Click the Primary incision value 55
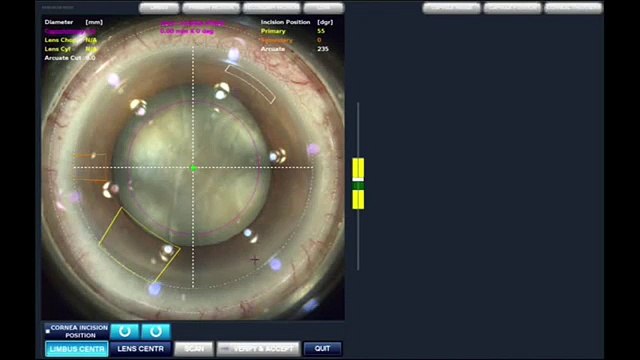 tap(321, 31)
